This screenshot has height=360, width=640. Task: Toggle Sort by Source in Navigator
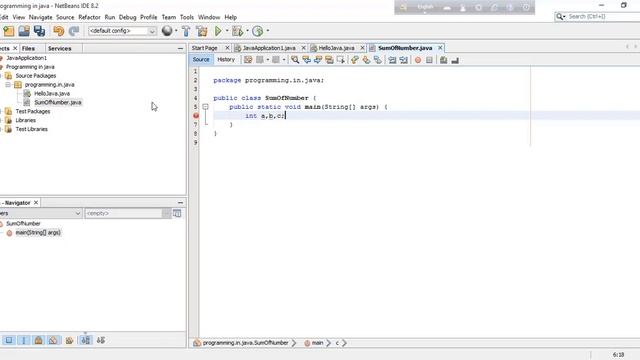click(x=101, y=340)
